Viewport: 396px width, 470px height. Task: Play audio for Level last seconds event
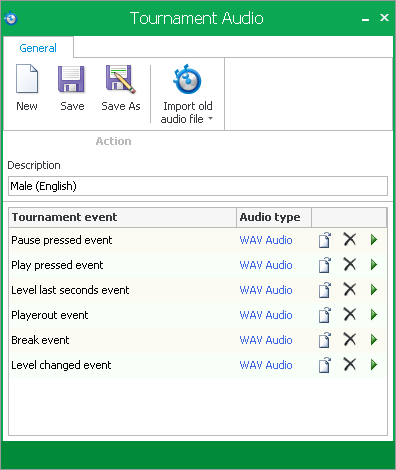coord(374,290)
